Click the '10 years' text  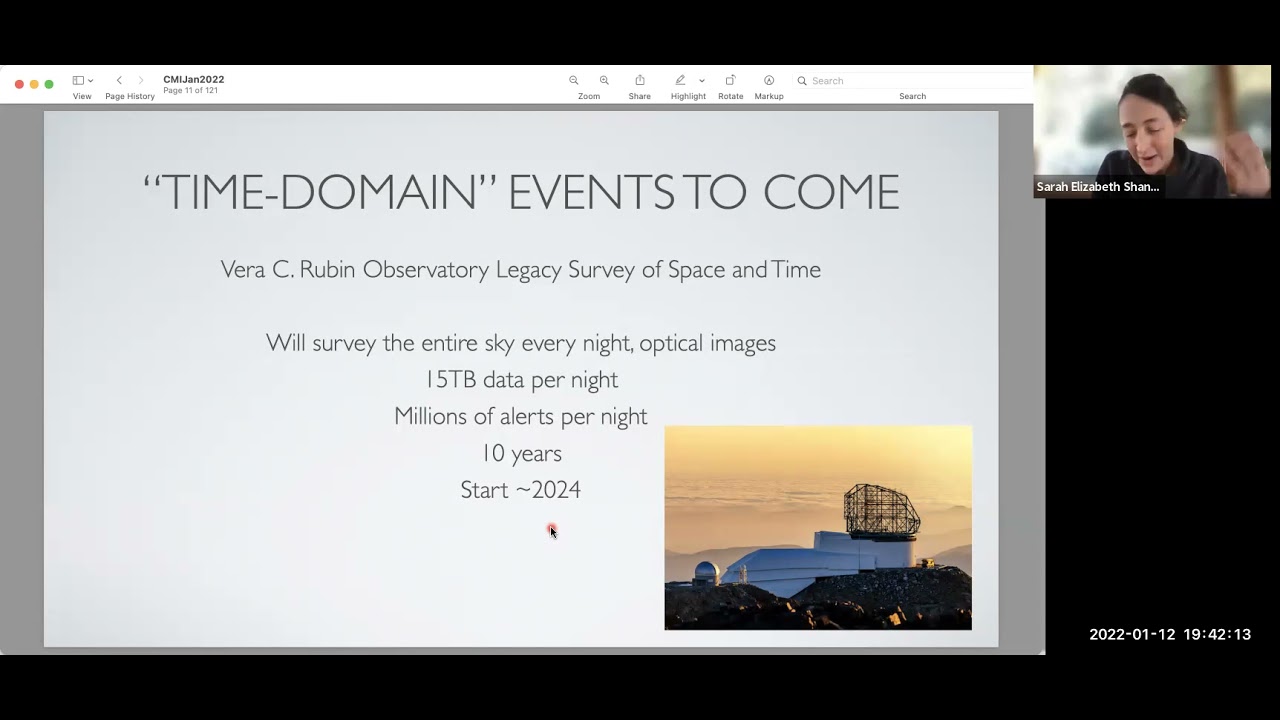coord(521,454)
